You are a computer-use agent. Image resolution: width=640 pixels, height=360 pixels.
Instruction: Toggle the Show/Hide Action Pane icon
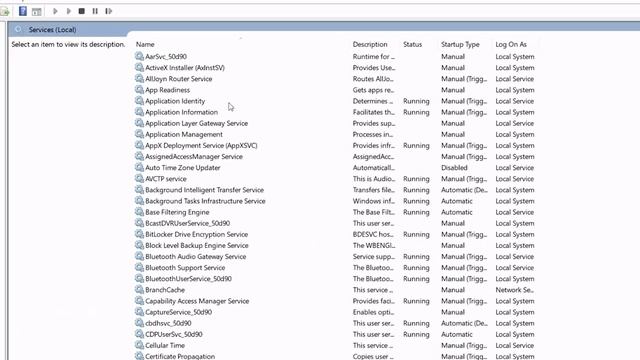[37, 11]
